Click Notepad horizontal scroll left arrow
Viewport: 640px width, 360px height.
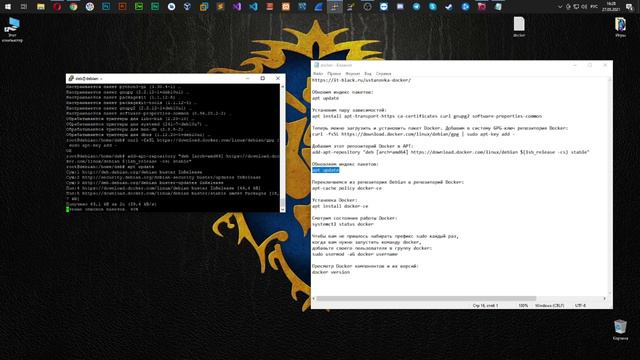313,298
